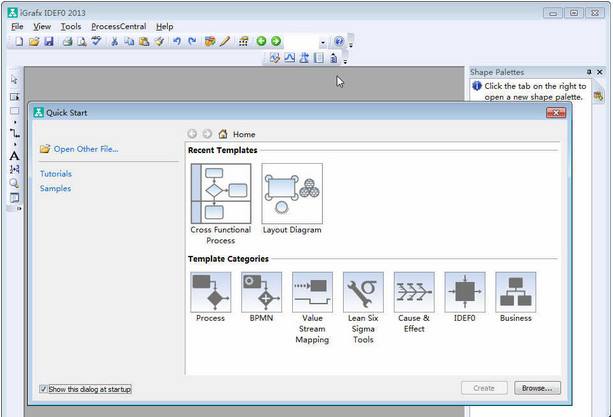This screenshot has width=613, height=417.
Task: Click the Create button
Action: [484, 388]
